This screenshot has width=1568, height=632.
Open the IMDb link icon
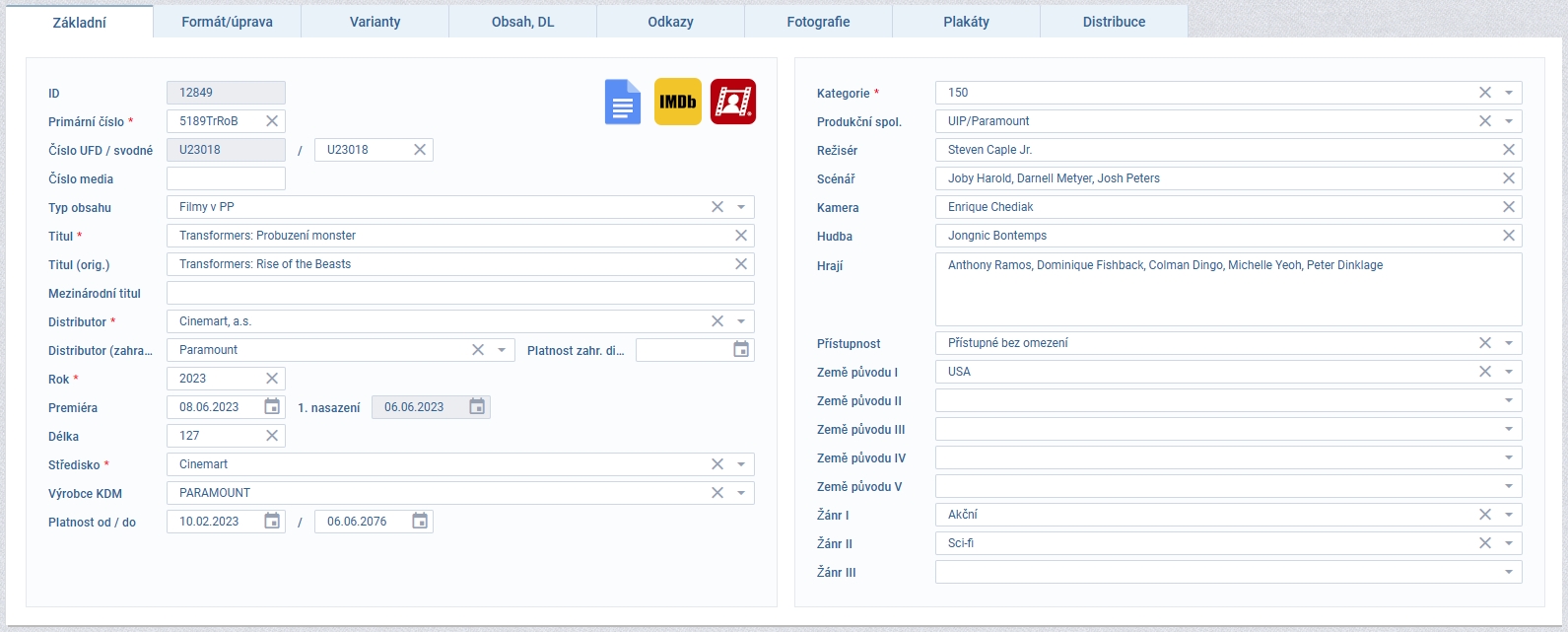pos(678,102)
